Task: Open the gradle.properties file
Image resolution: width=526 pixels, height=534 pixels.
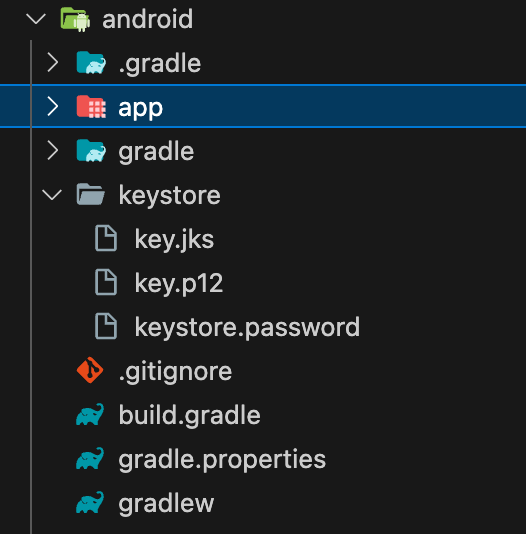Action: (x=222, y=460)
